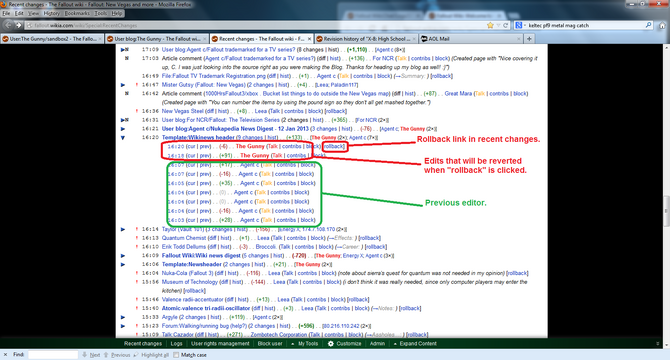The image size is (670, 360).
Task: Click the search magnifier icon in search box
Action: click(x=648, y=25)
